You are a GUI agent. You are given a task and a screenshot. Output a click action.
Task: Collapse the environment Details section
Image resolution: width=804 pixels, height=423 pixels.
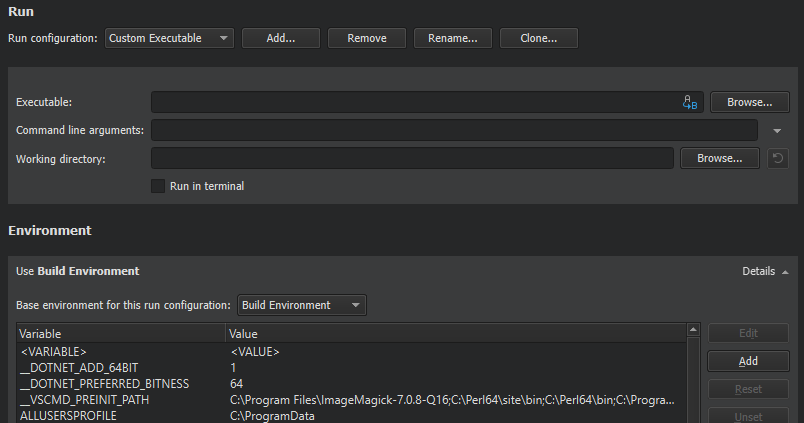pos(765,271)
